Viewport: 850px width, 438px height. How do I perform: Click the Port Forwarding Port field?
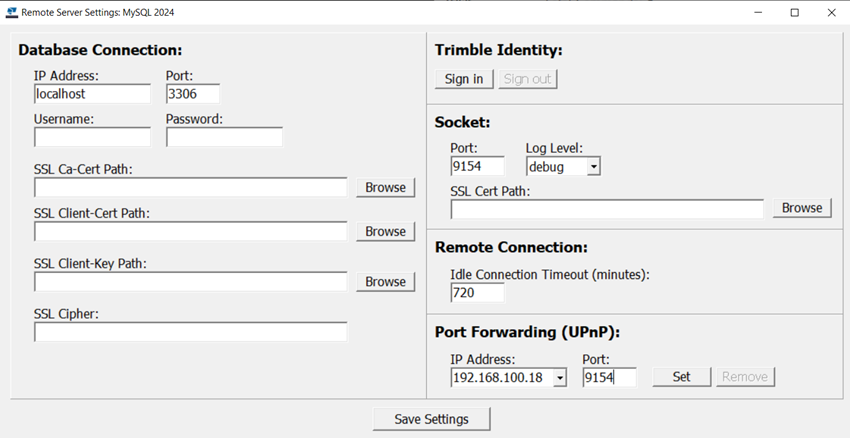(x=609, y=377)
